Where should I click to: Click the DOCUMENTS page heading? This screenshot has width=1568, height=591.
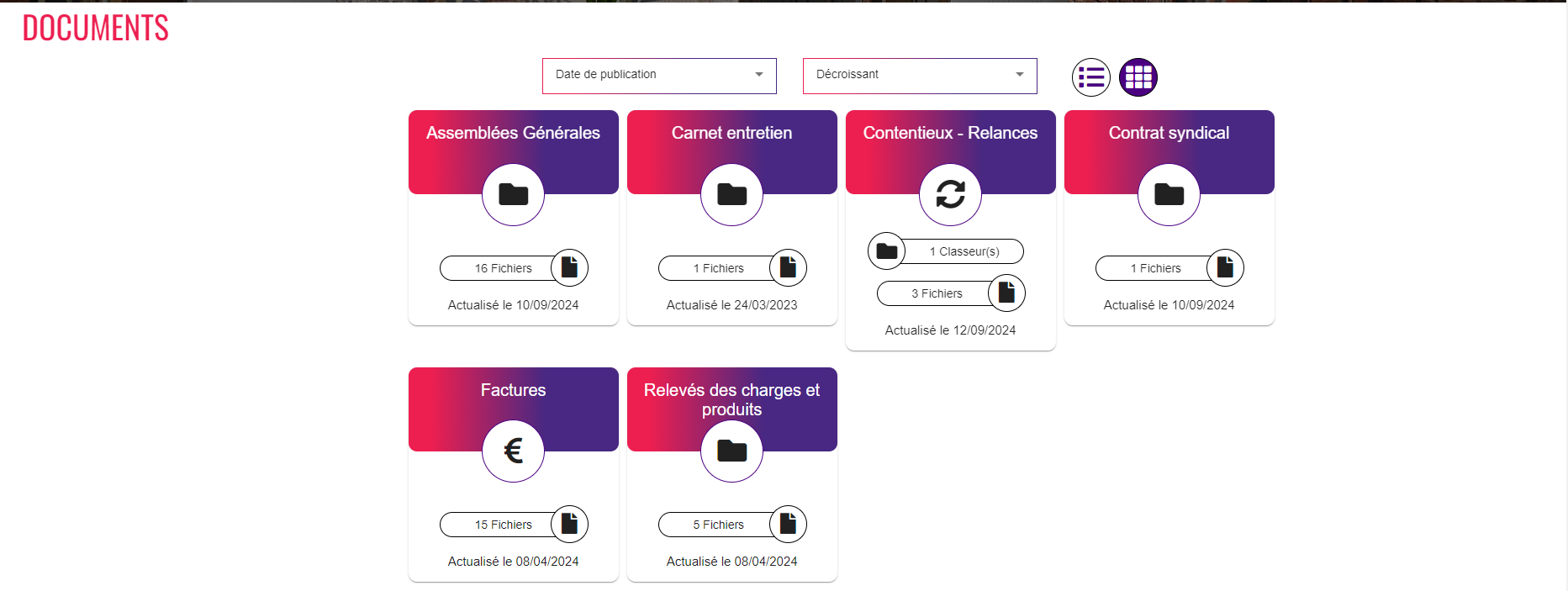click(x=95, y=28)
